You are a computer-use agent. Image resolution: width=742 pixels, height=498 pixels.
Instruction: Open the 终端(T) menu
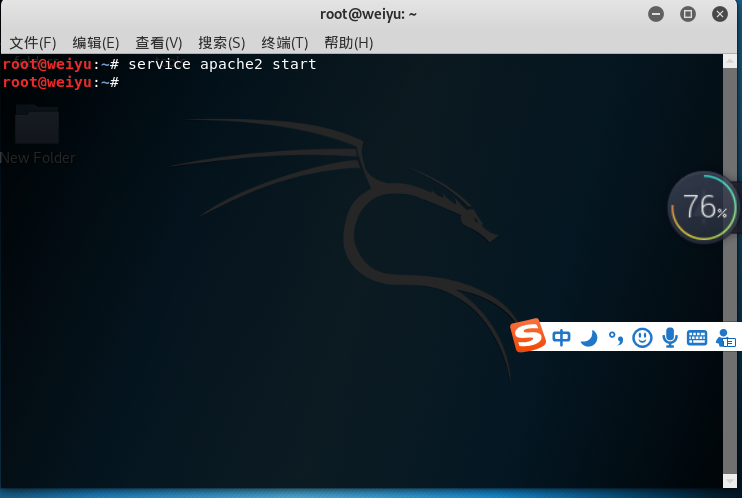(284, 43)
